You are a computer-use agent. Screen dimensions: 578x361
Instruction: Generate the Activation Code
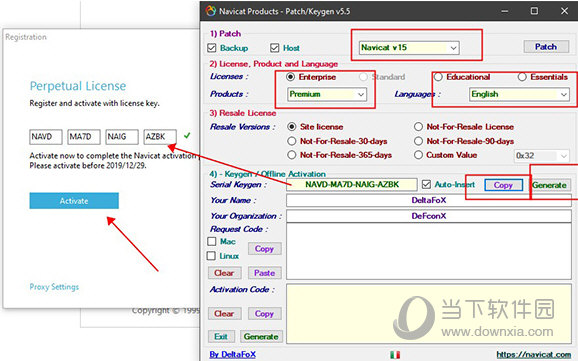point(261,337)
